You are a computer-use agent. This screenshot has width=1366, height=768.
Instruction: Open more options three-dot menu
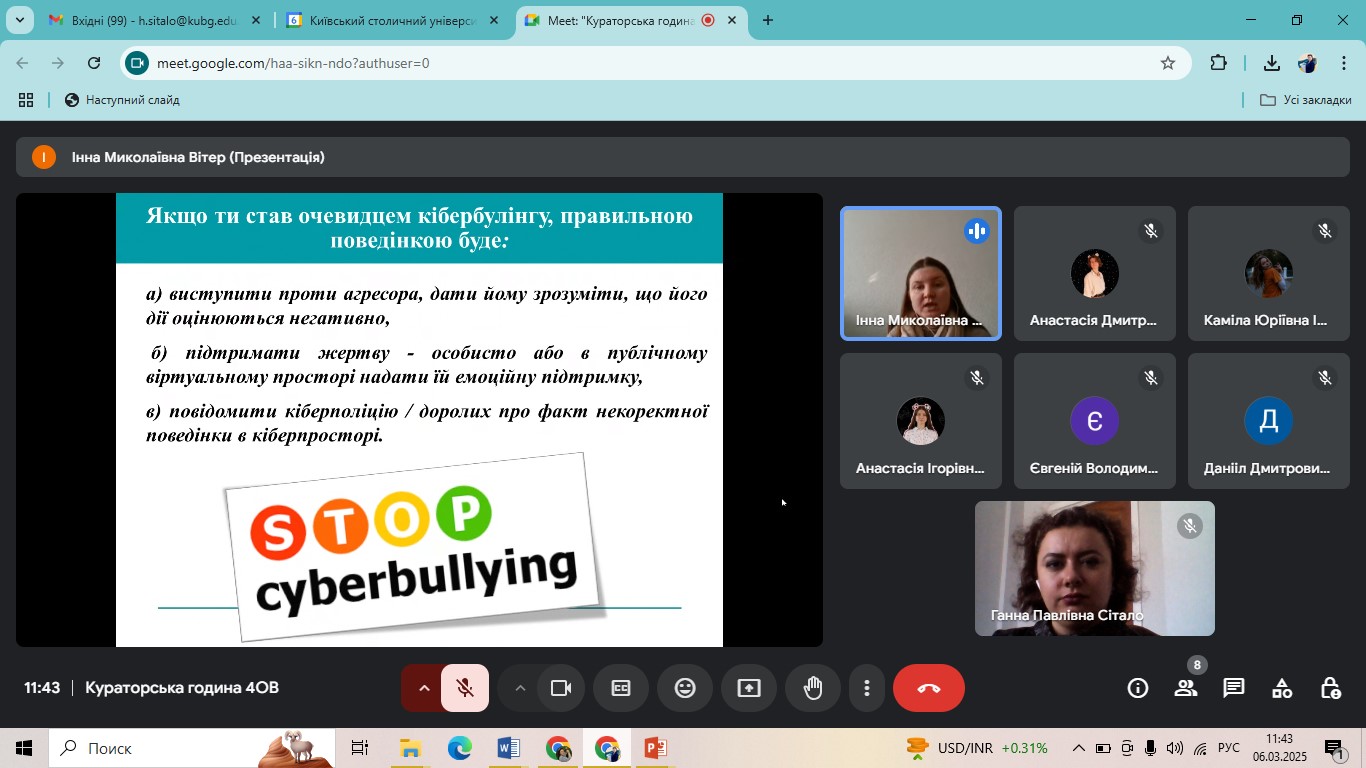point(867,688)
